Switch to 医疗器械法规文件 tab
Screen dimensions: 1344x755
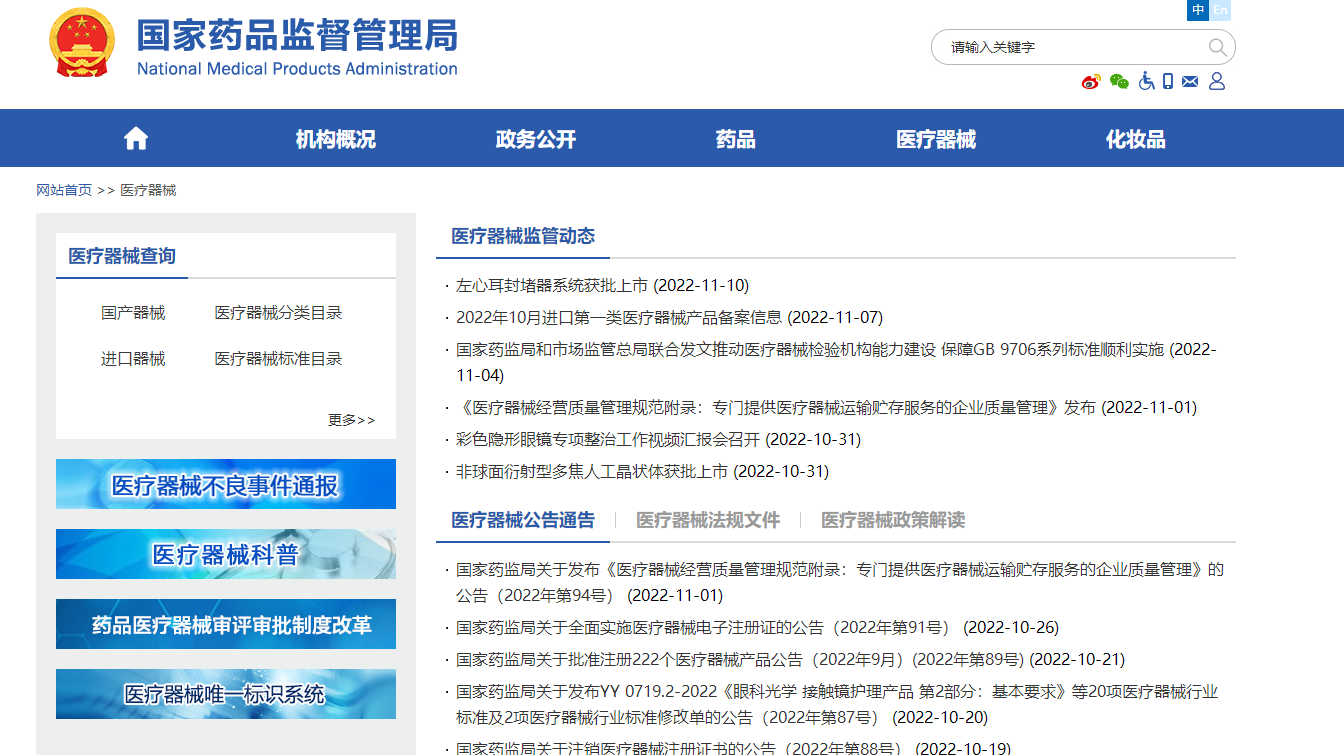click(x=707, y=520)
